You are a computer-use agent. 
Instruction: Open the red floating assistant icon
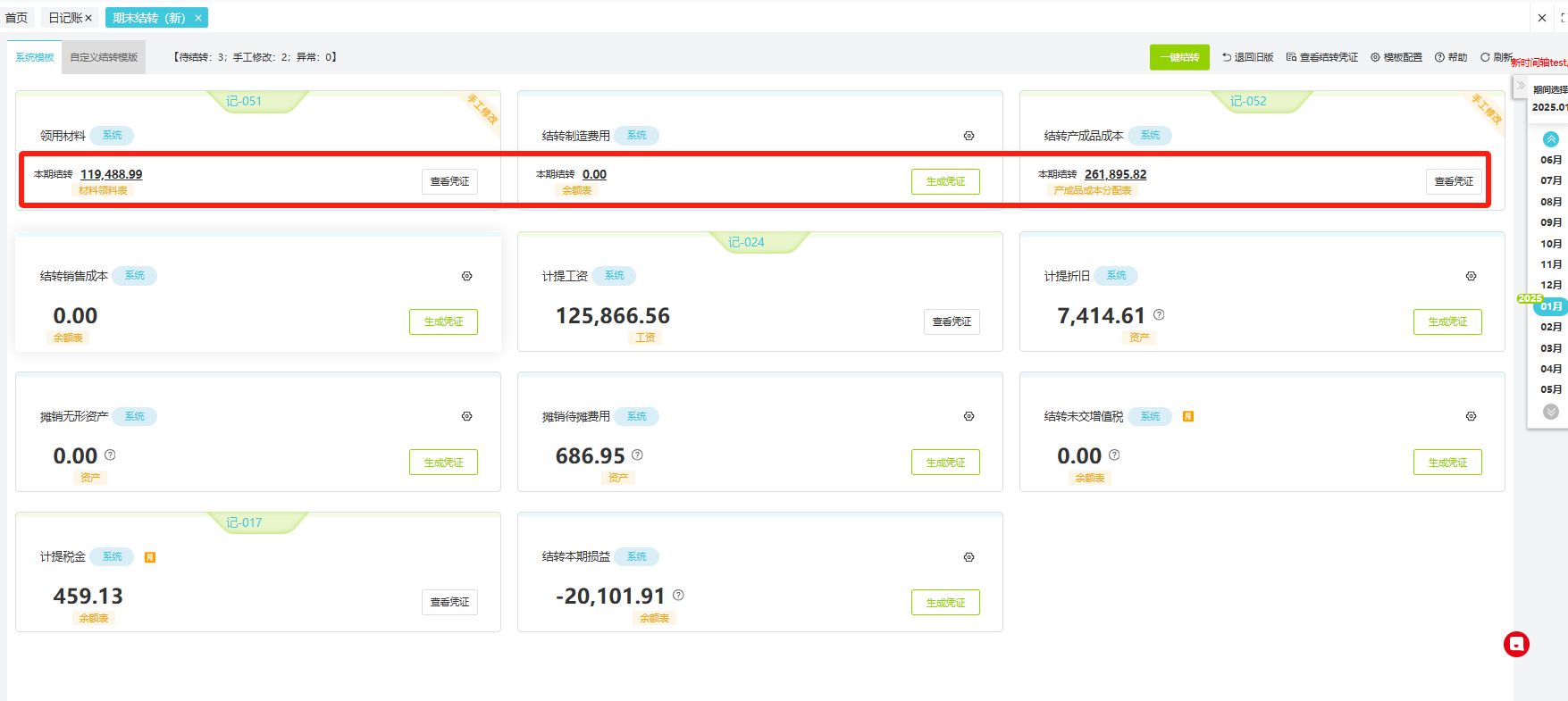pos(1516,645)
